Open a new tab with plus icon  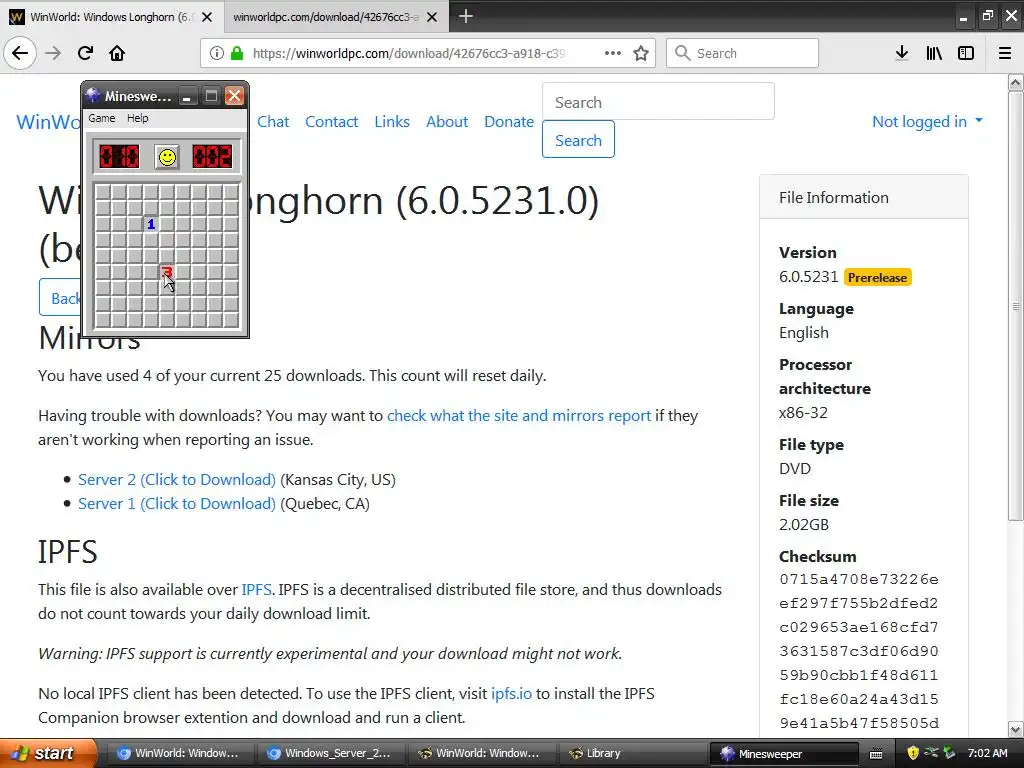tap(466, 16)
